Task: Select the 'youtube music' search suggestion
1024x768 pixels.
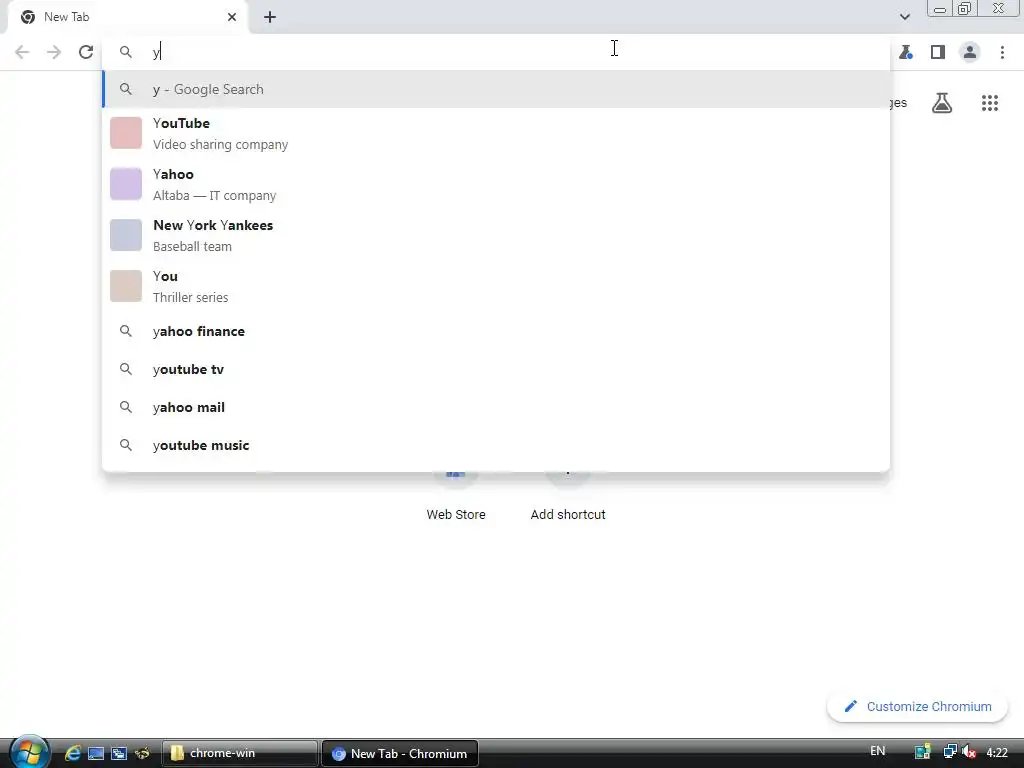Action: 496,445
